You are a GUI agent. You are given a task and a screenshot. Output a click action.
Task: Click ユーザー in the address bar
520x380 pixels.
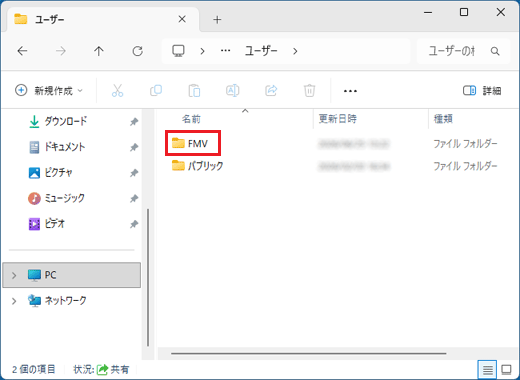[x=261, y=51]
